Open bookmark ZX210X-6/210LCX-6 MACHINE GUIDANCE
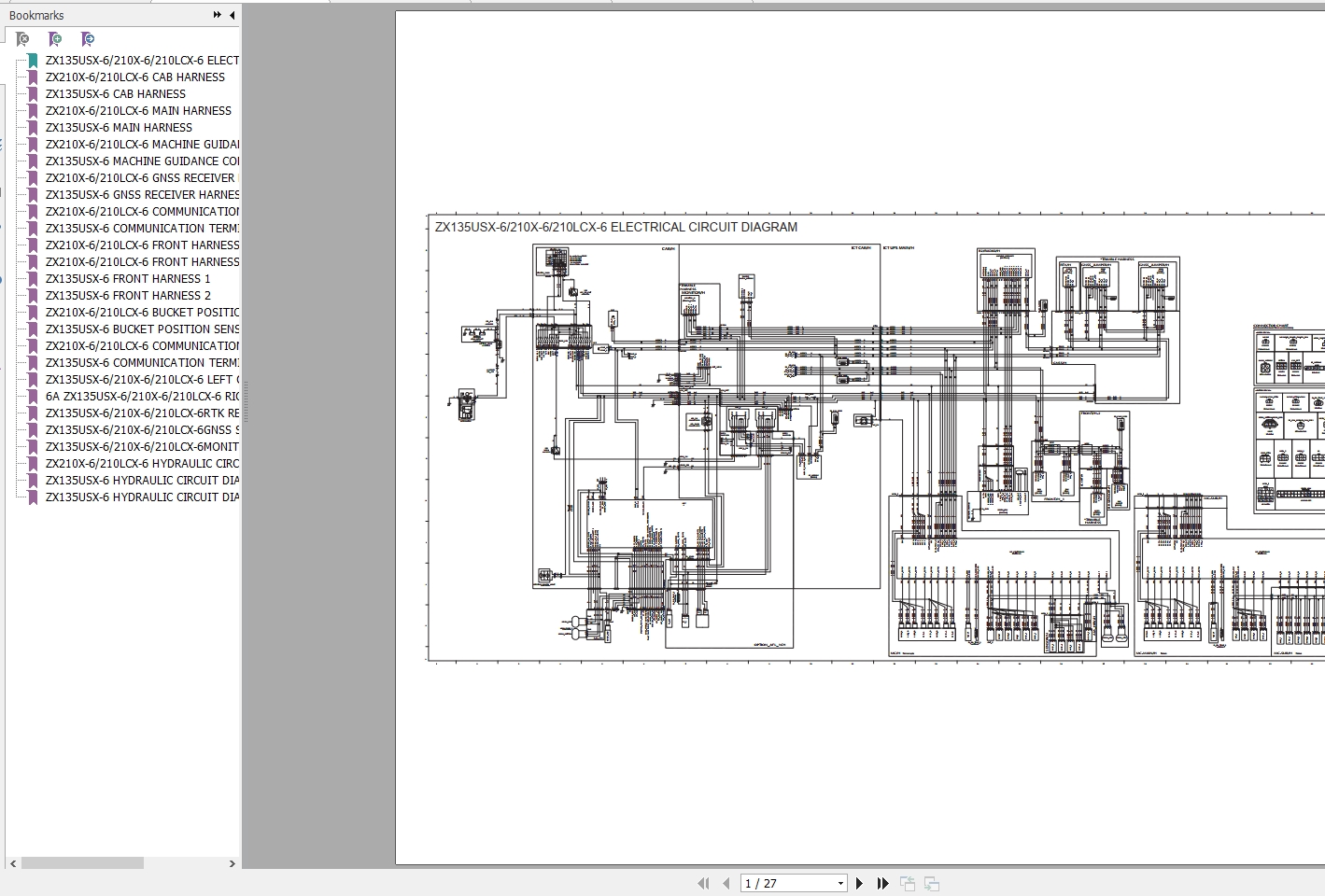Screen dimensions: 1325x896 [142, 145]
